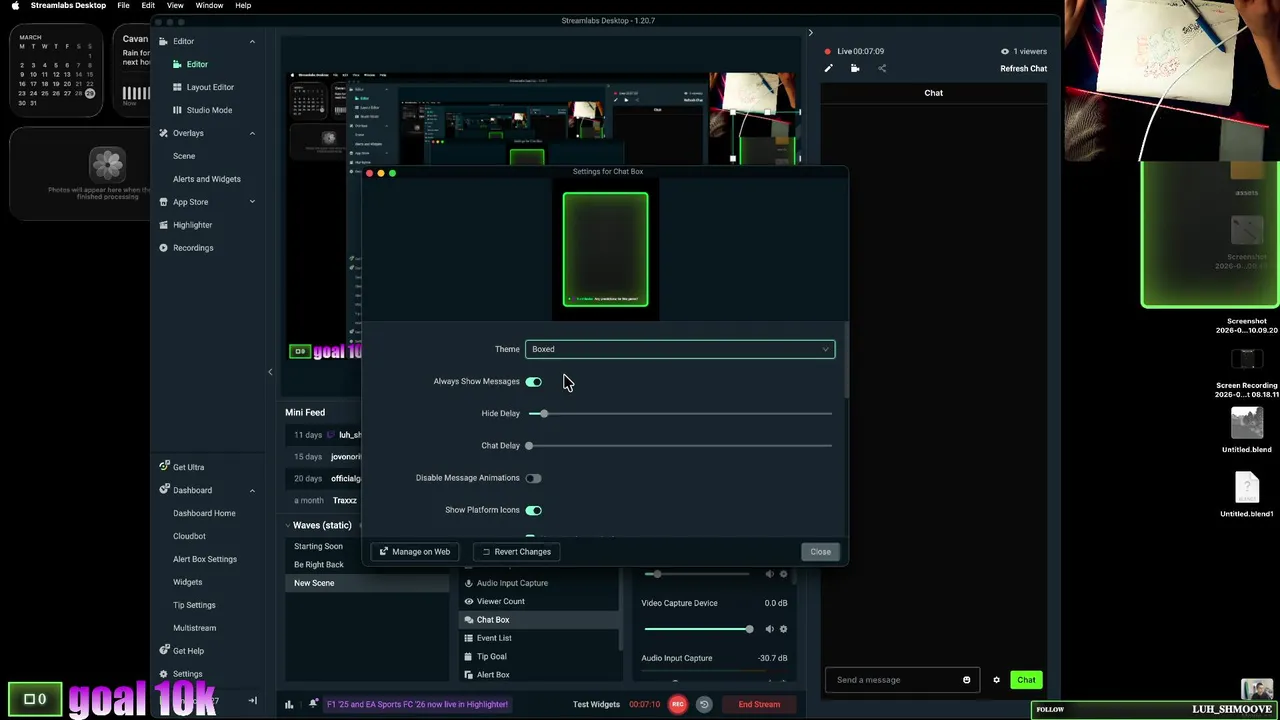Collapse the left panel arrow beside preview

click(x=270, y=372)
